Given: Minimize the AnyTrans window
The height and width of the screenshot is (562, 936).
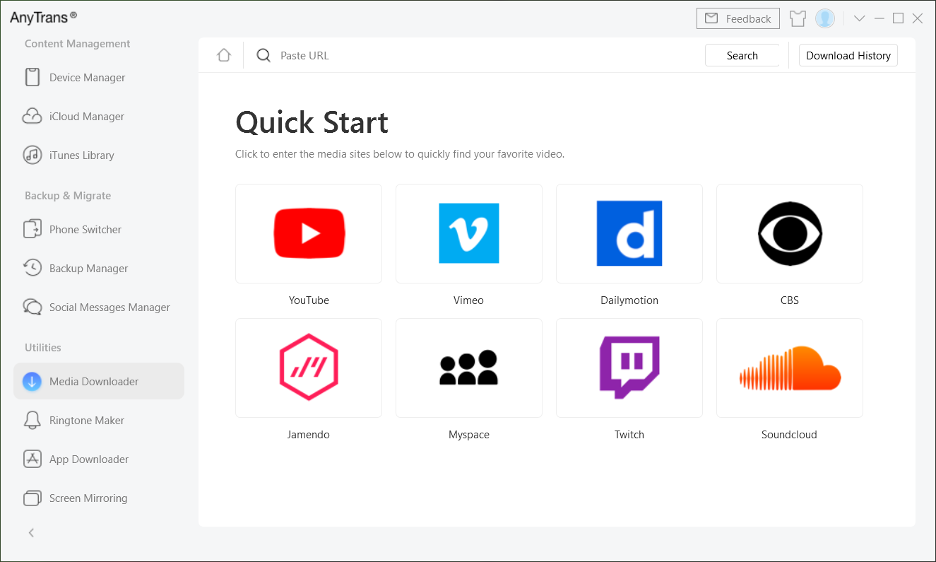Looking at the screenshot, I should pyautogui.click(x=879, y=19).
